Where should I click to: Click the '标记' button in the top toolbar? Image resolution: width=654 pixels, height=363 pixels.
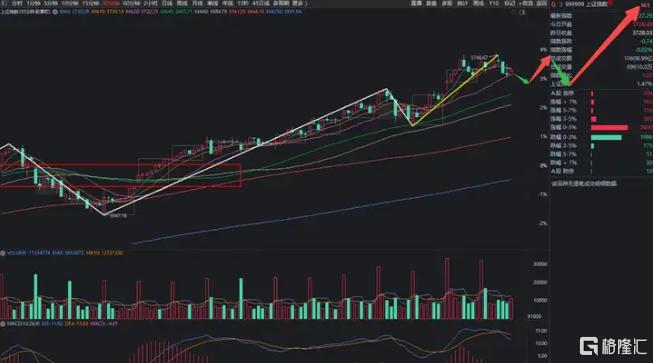click(510, 3)
